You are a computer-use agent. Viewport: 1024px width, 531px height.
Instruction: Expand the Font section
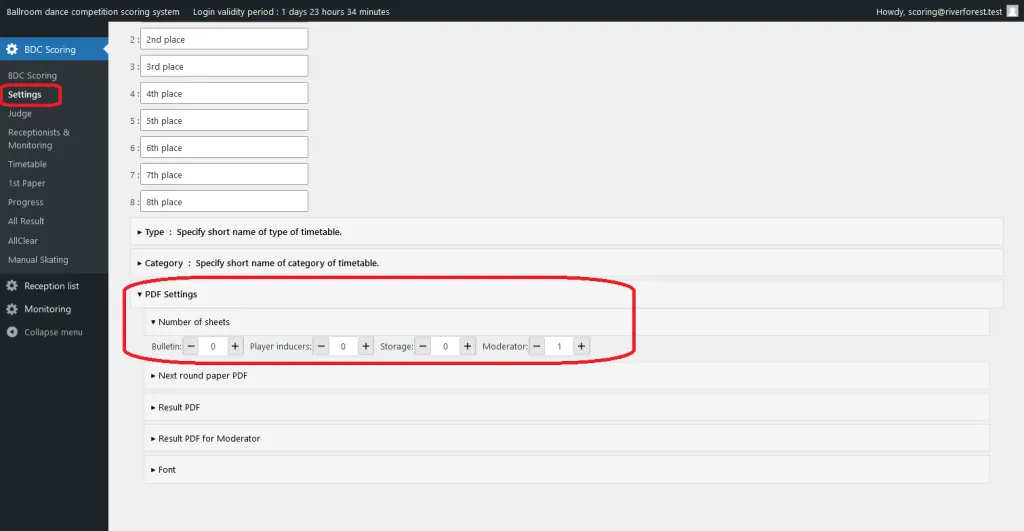pyautogui.click(x=163, y=469)
